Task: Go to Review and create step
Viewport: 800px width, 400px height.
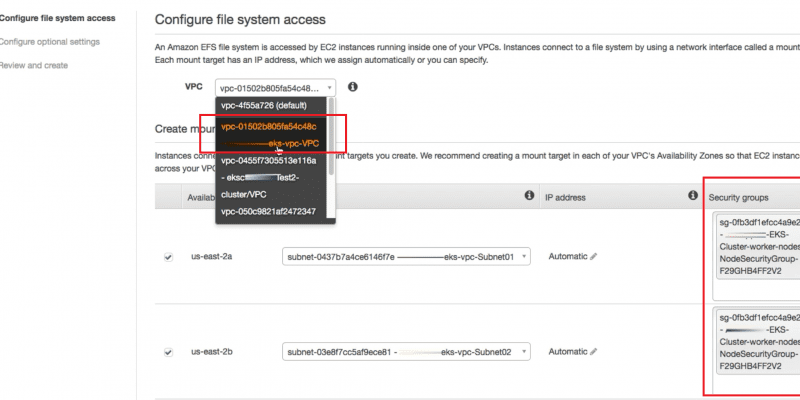Action: [34, 65]
